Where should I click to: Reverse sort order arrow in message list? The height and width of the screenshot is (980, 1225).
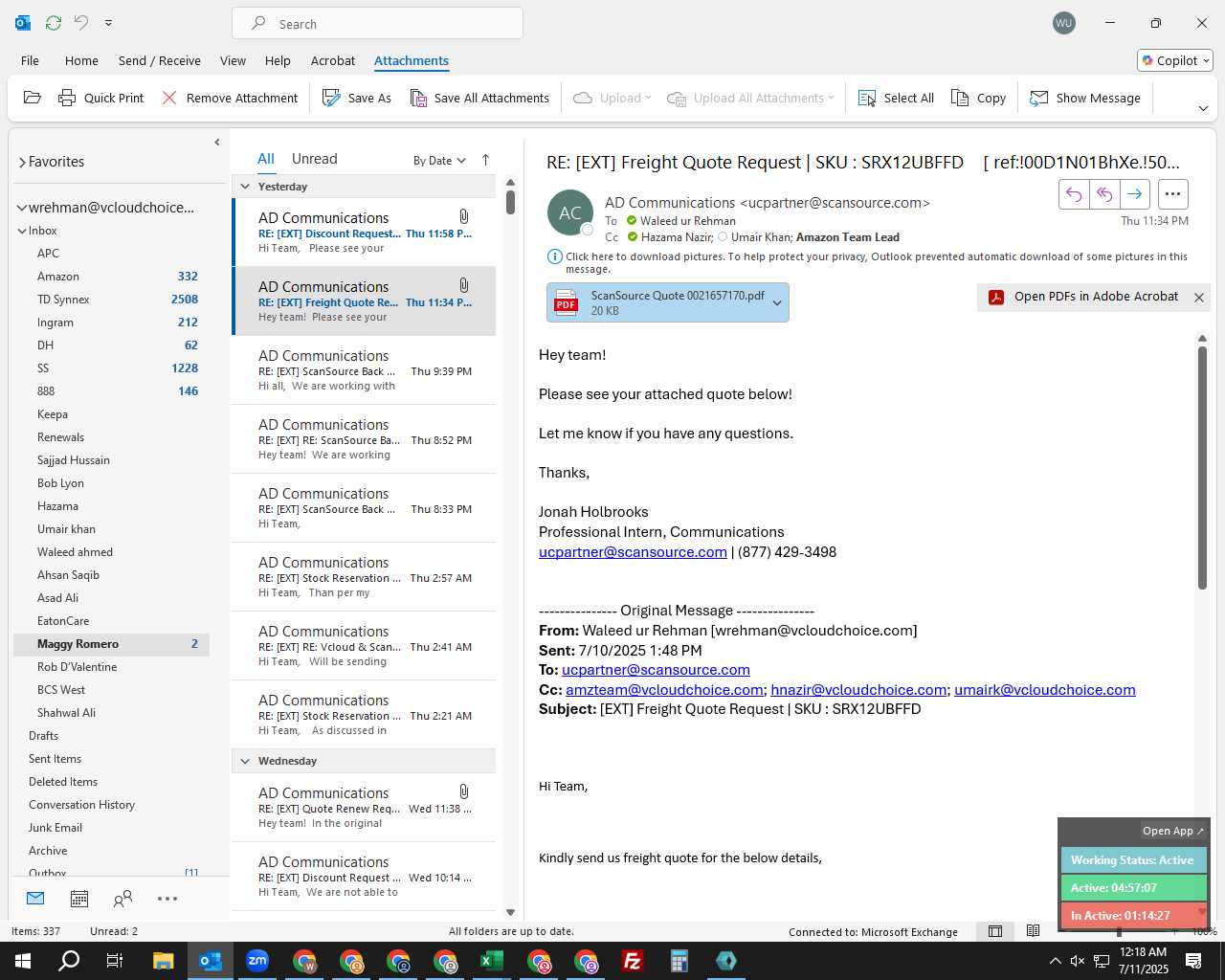click(x=485, y=160)
